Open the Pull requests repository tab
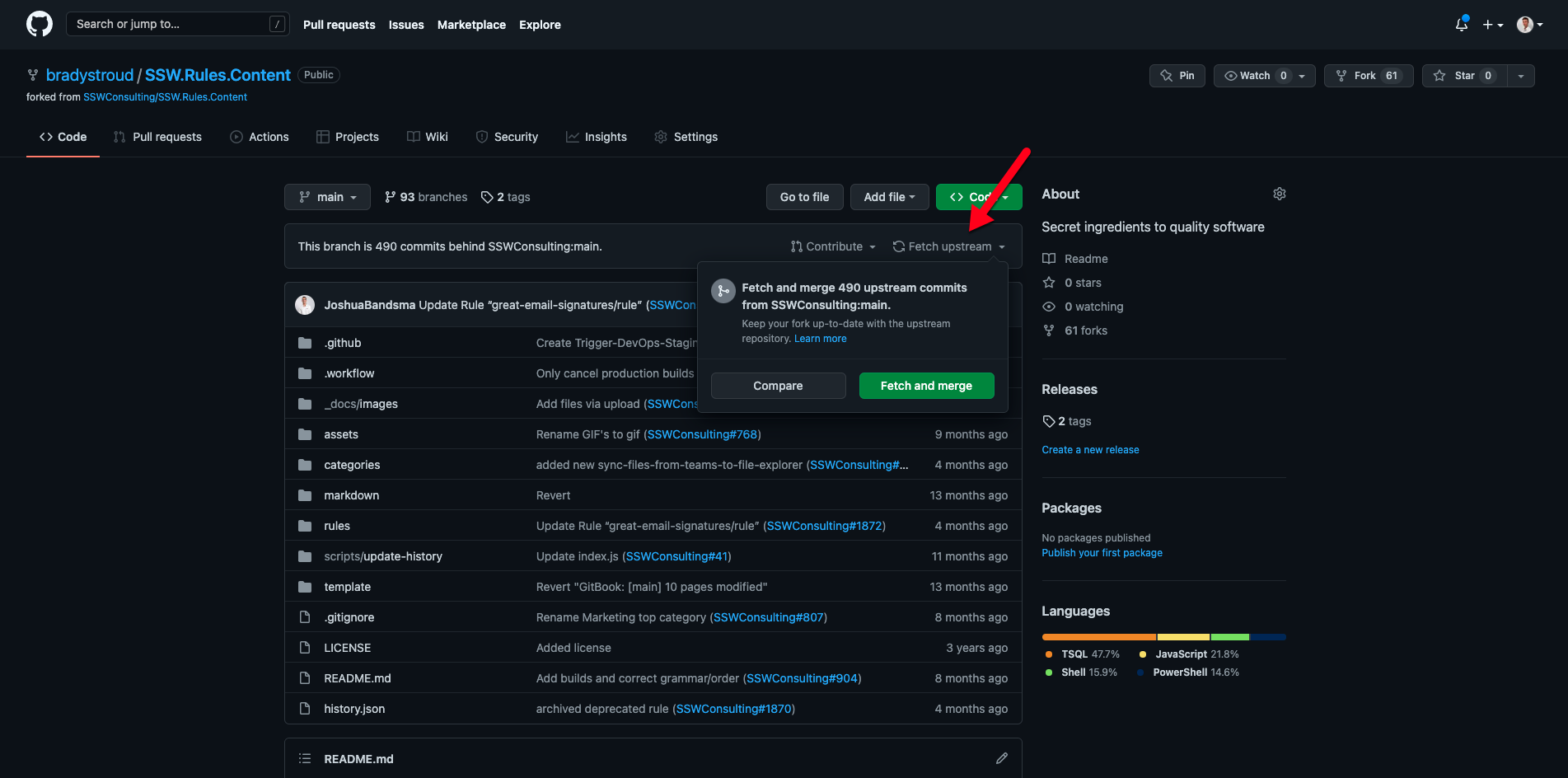Screen dimensions: 1568x778 tap(157, 137)
